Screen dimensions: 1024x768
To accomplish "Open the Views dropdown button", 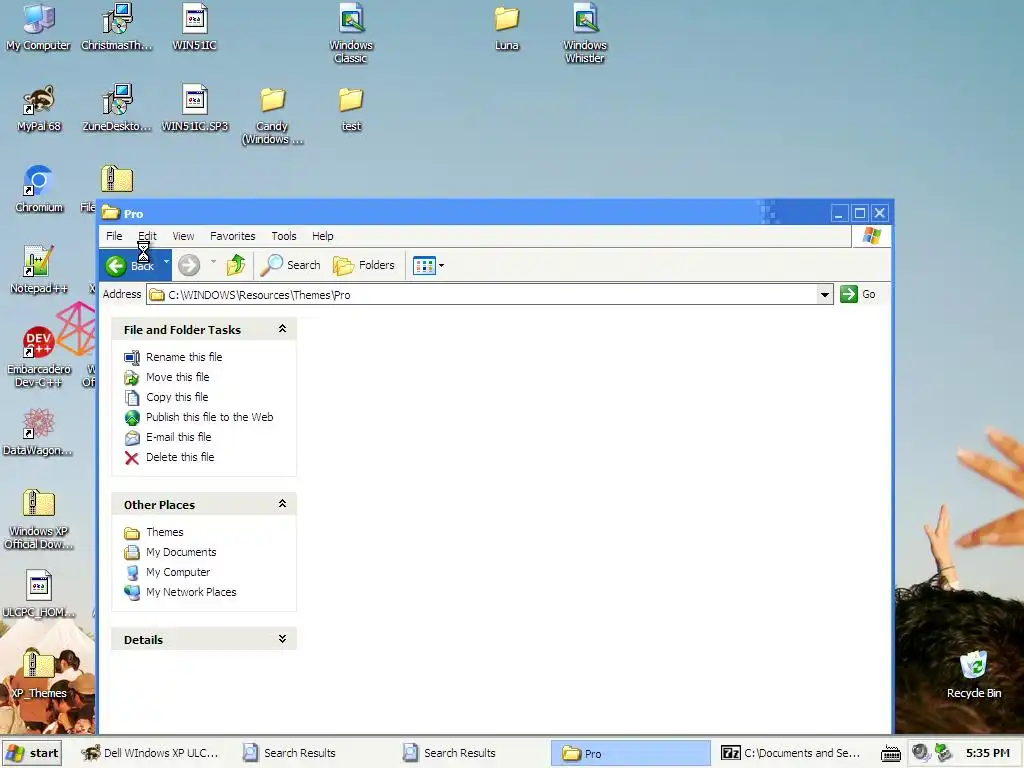I will coord(428,265).
